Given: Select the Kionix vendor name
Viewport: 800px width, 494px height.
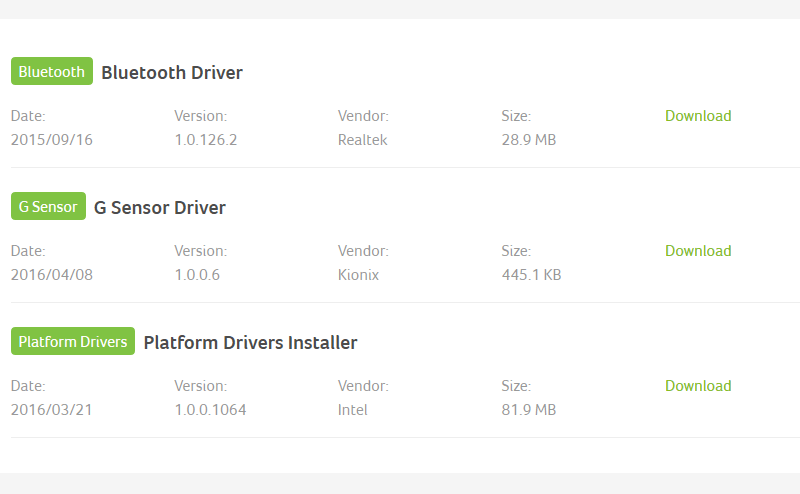Looking at the screenshot, I should point(358,275).
